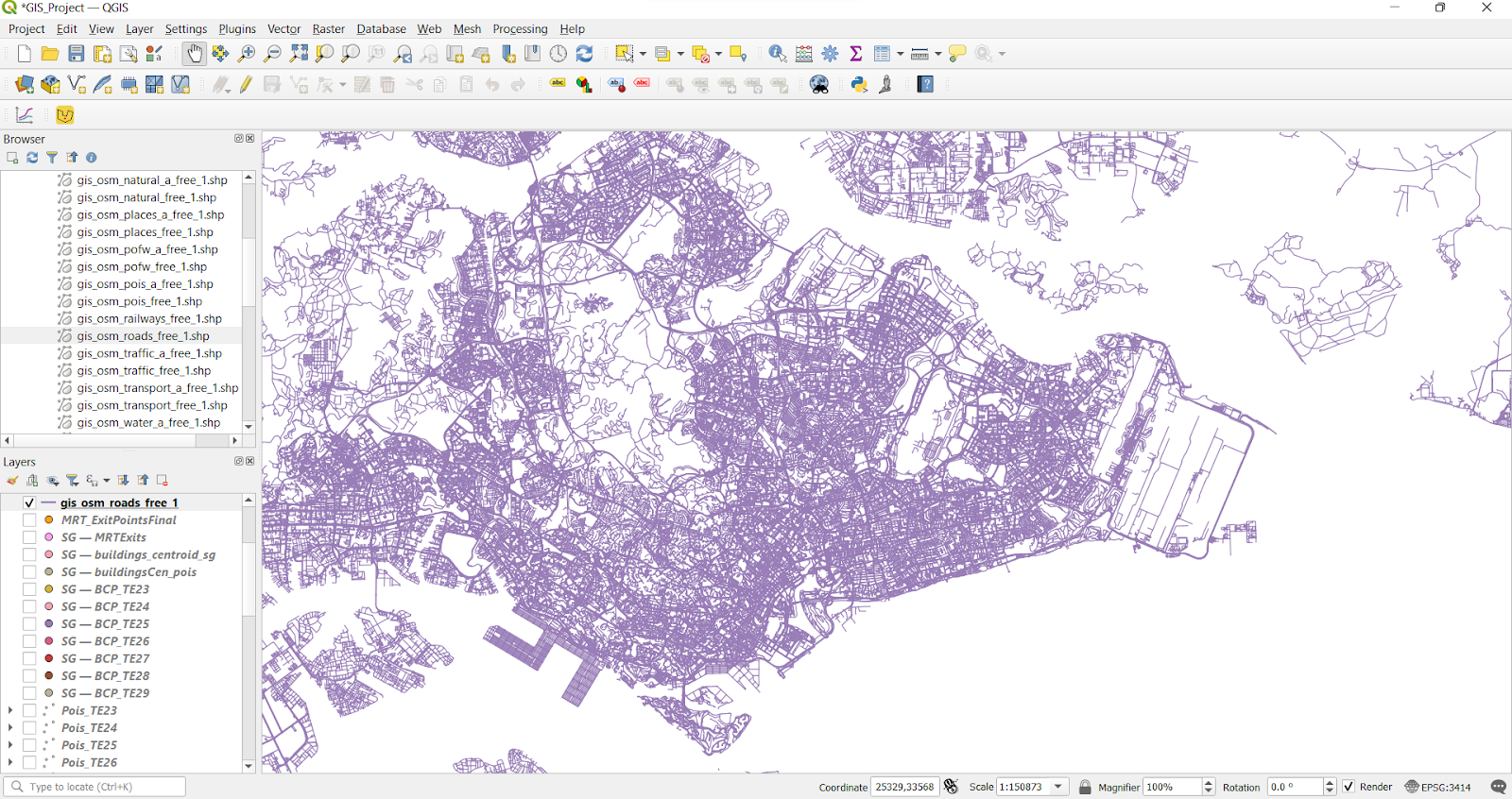Enable the MRT_ExitPointsFinal layer checkbox
This screenshot has width=1512, height=799.
[x=29, y=520]
